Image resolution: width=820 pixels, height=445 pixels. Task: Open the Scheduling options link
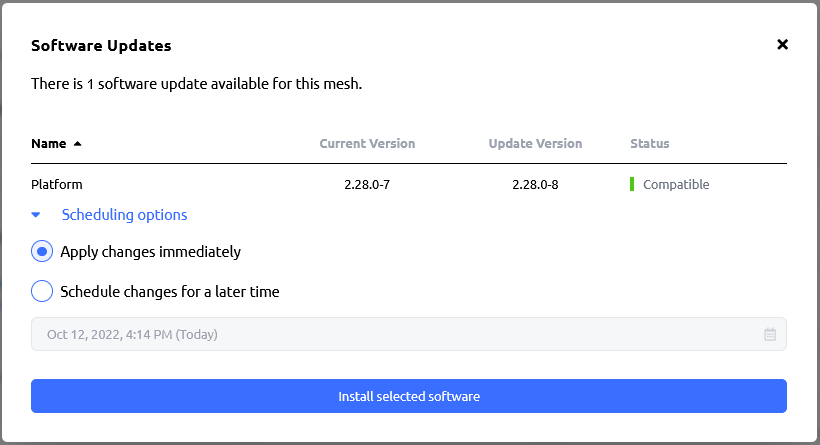124,215
